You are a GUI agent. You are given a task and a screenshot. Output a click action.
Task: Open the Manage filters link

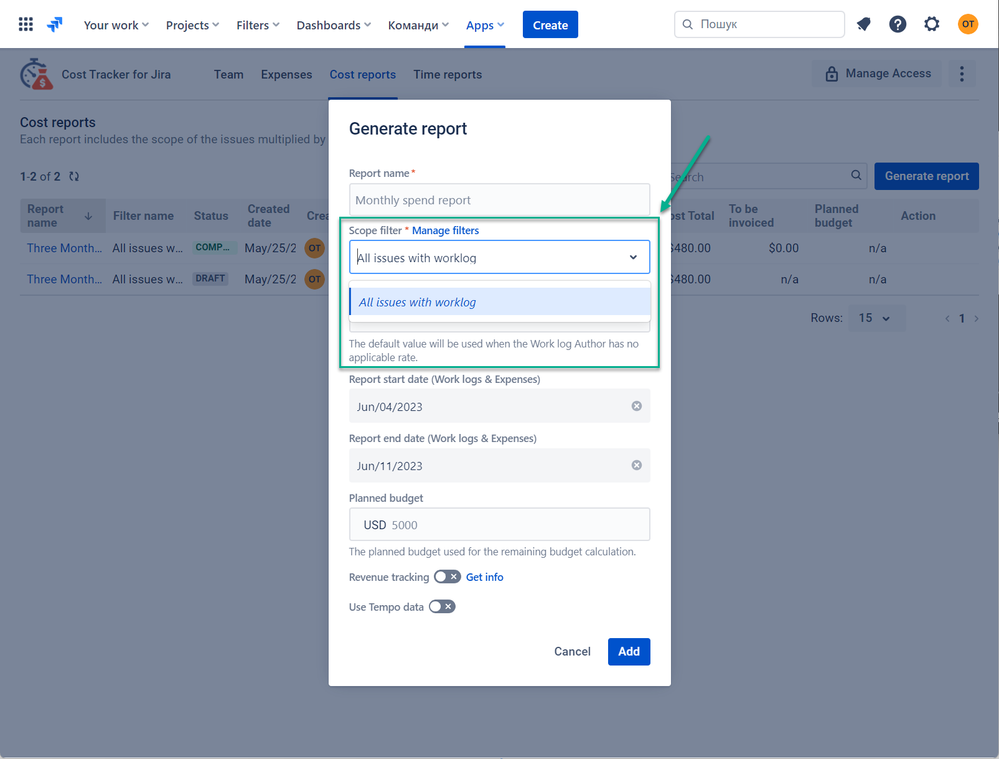point(445,230)
